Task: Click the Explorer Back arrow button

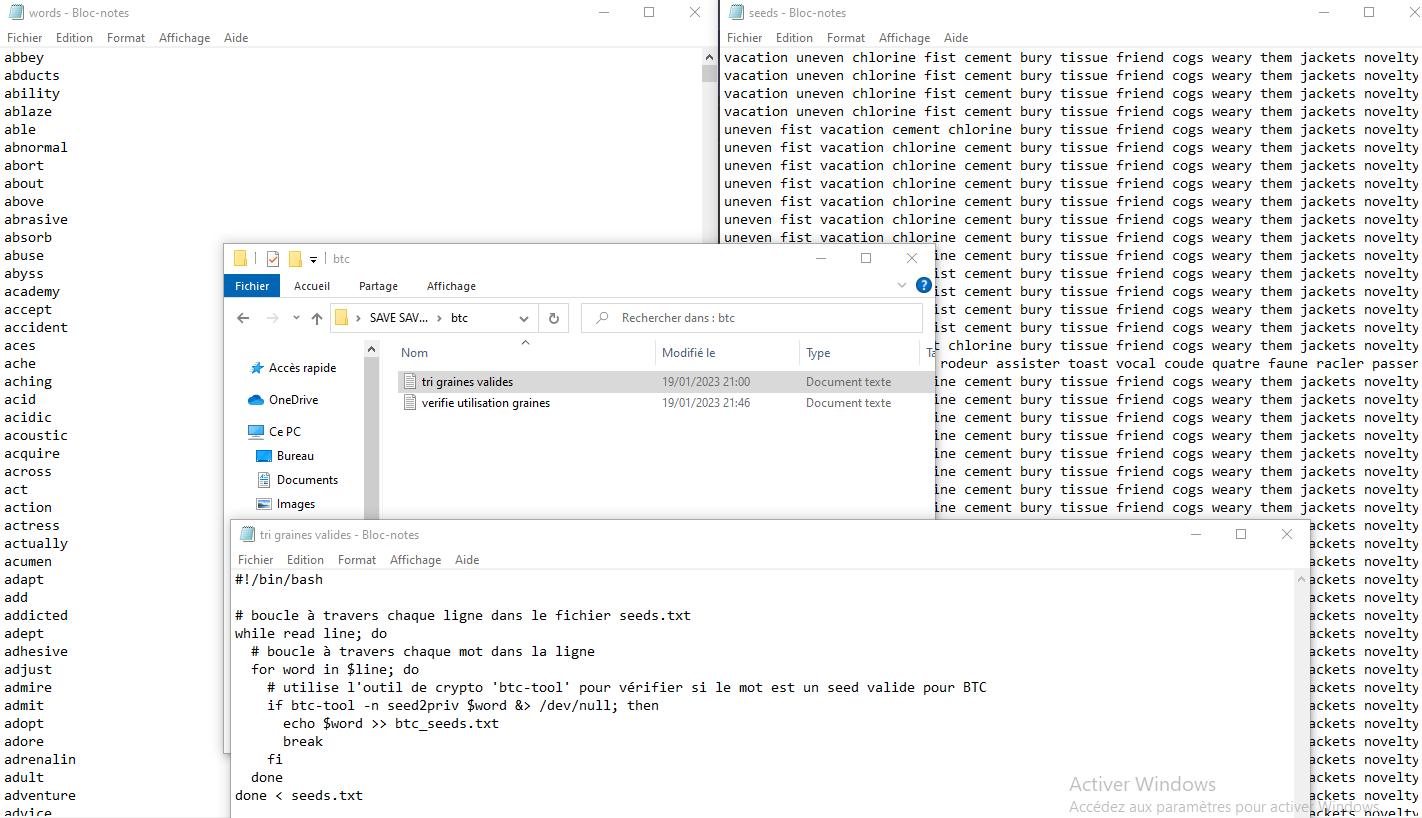Action: click(x=243, y=318)
